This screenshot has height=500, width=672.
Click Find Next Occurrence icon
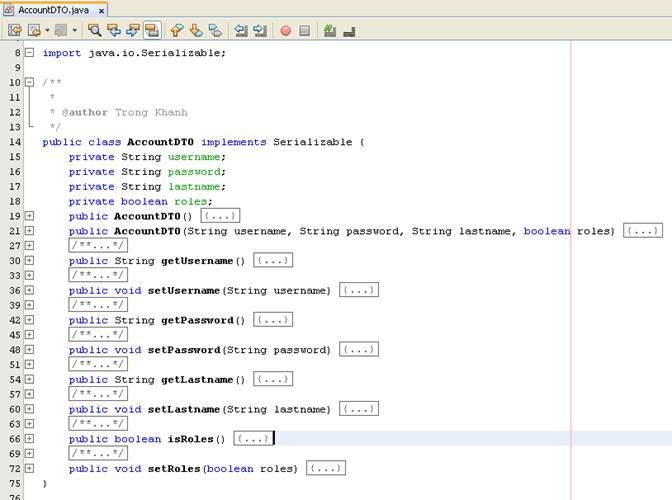point(133,30)
